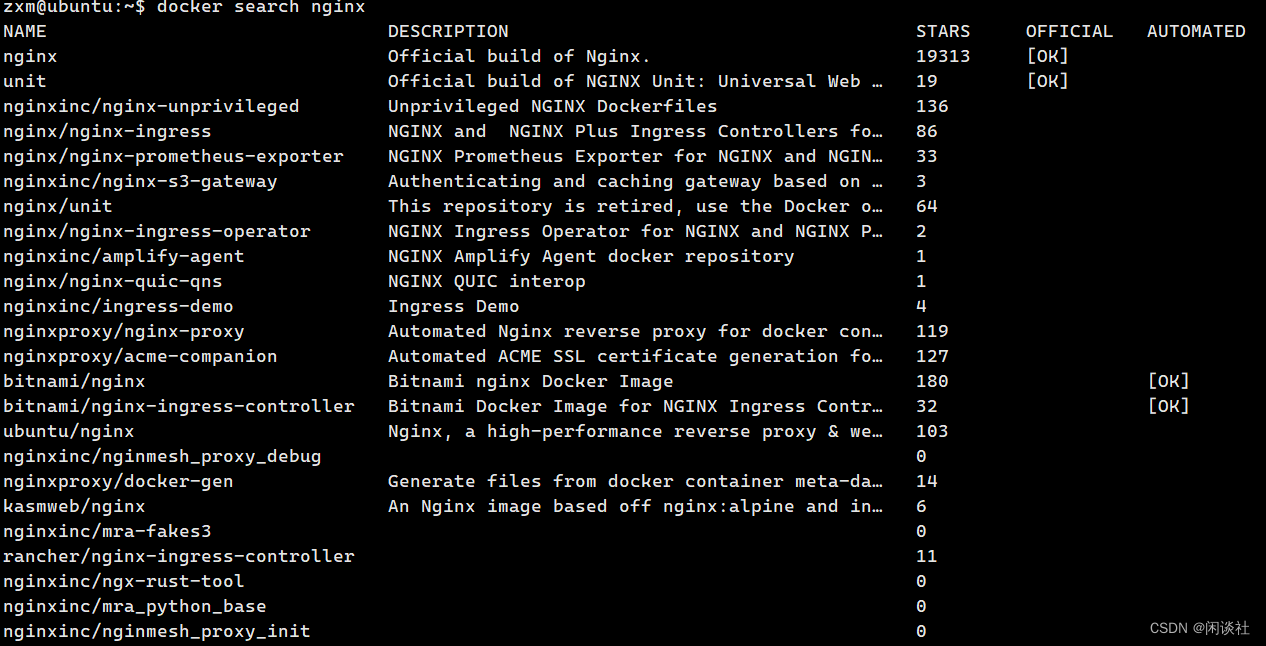Click star count 11 for rancher row

click(927, 556)
